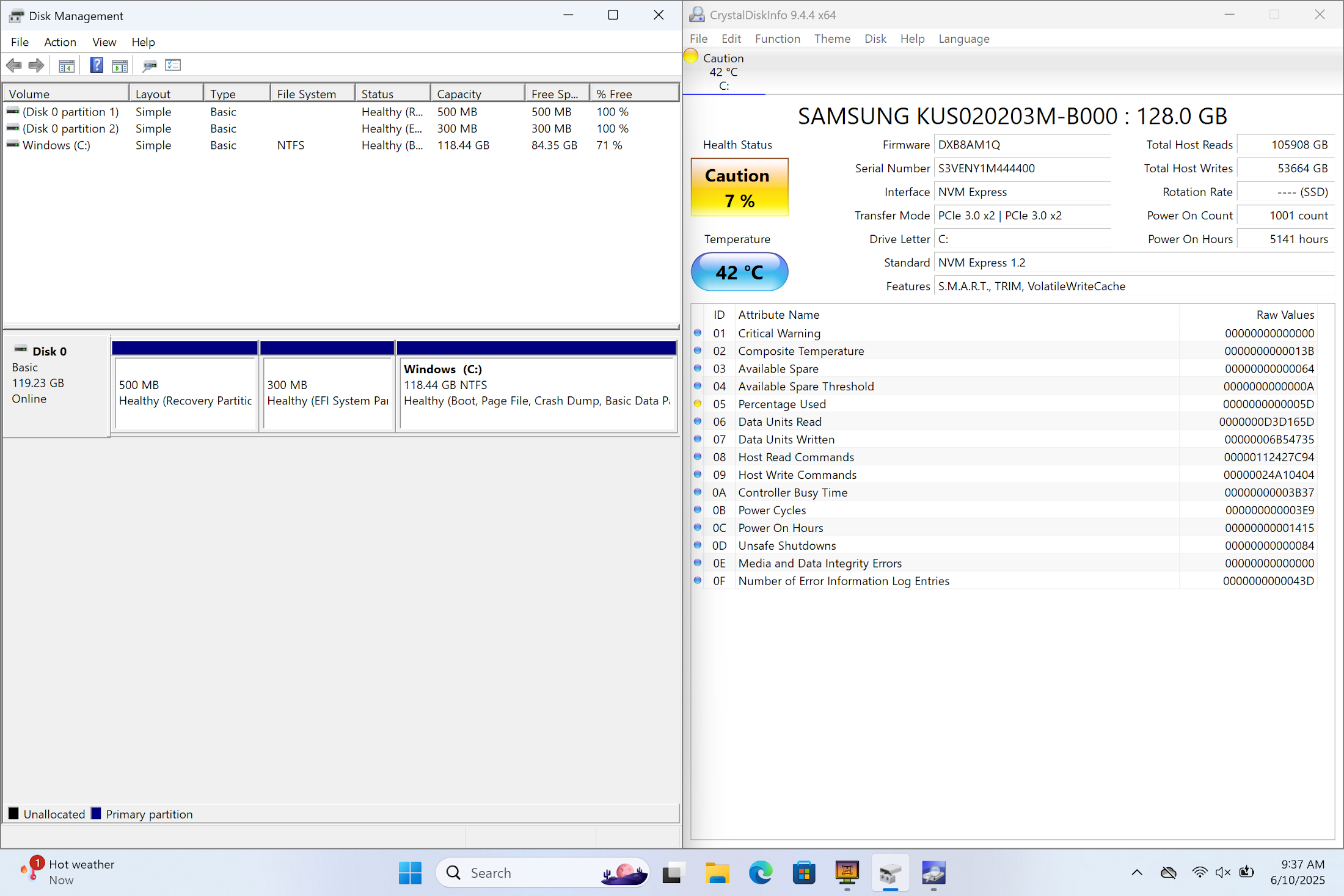Open the Language menu in CrystalDiskInfo
The height and width of the screenshot is (896, 1344).
point(963,38)
